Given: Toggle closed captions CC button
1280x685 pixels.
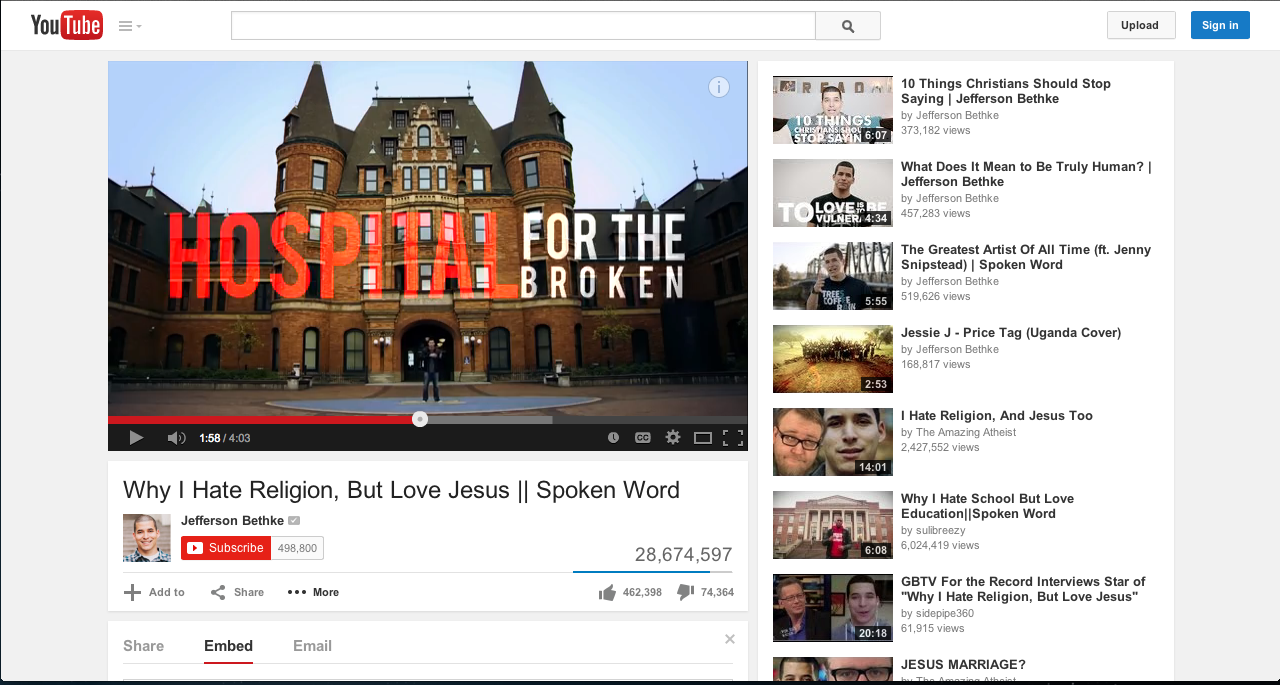Looking at the screenshot, I should 643,438.
